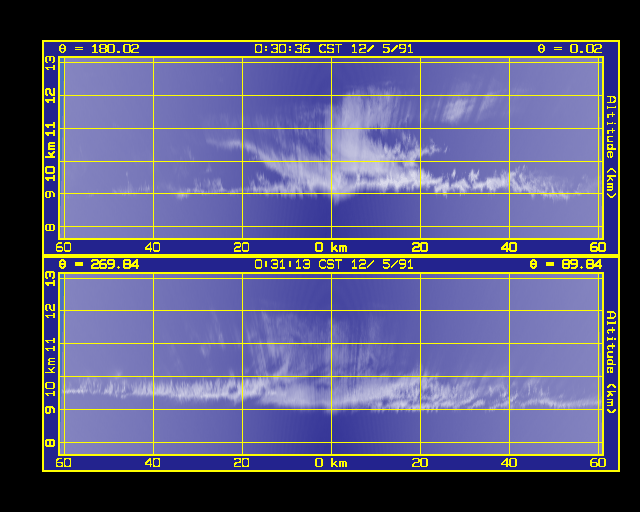Click the upper panel's 11 altitude tick
Screen dimensions: 640x512
50,129
